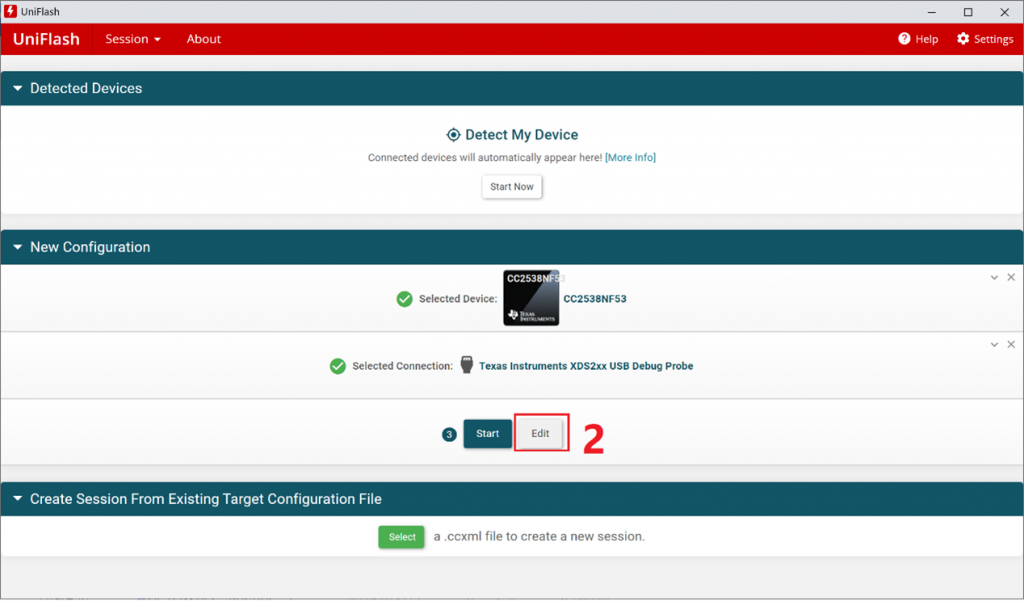Open the Session dropdown menu
Screen dimensions: 1024x601
[x=133, y=39]
